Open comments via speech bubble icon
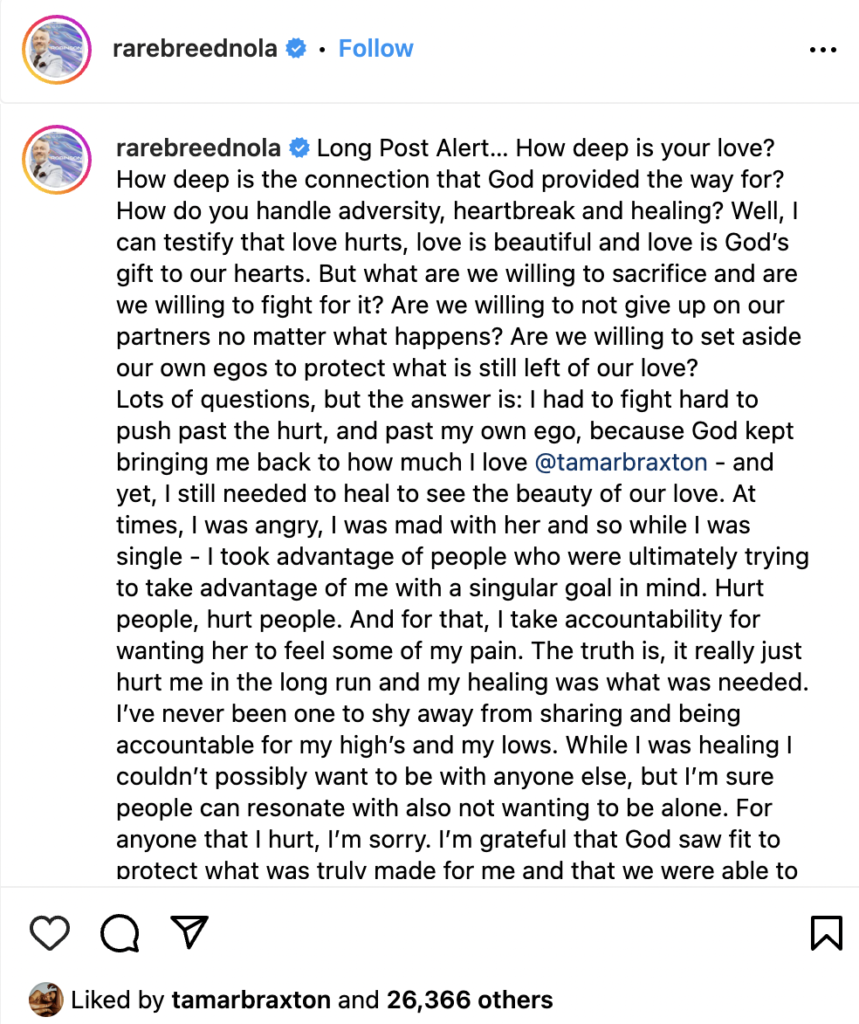The image size is (859, 1024). [119, 933]
